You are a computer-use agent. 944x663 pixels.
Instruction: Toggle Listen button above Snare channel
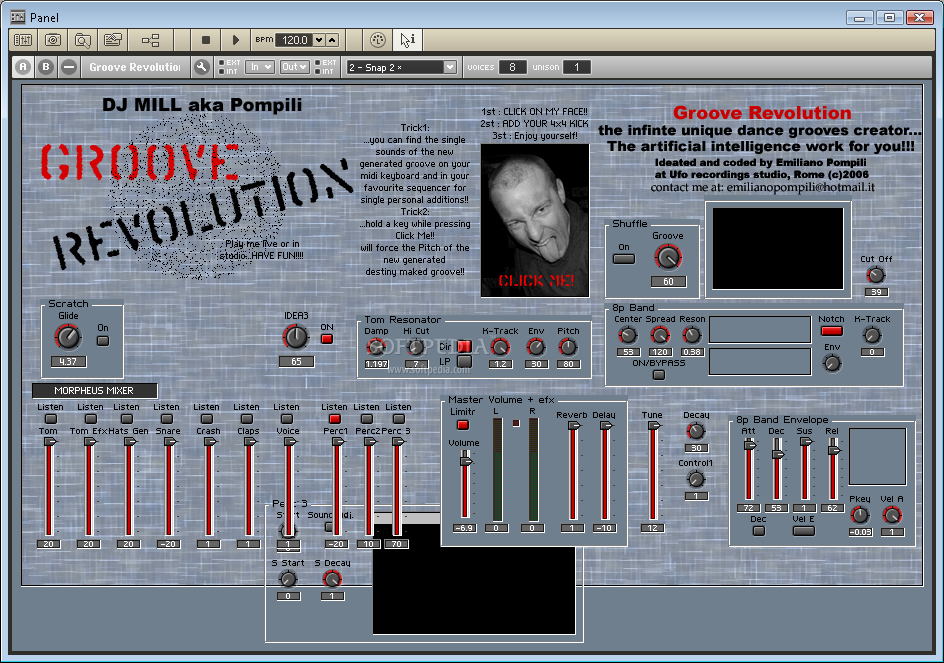[167, 419]
